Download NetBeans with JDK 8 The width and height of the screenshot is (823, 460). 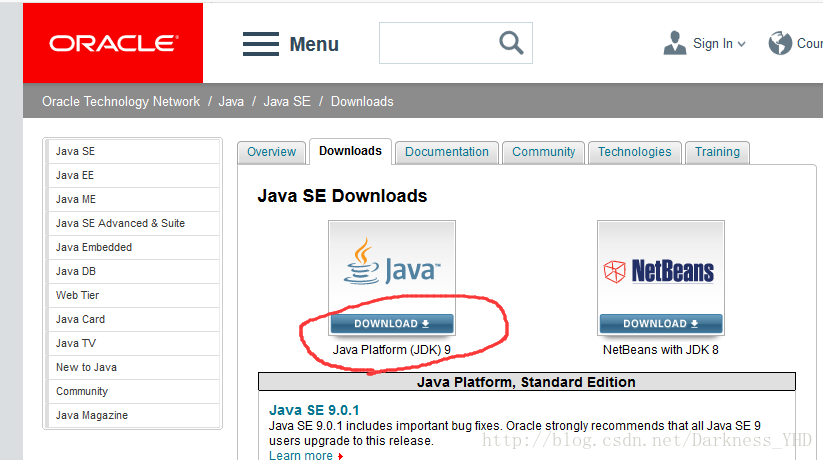661,323
